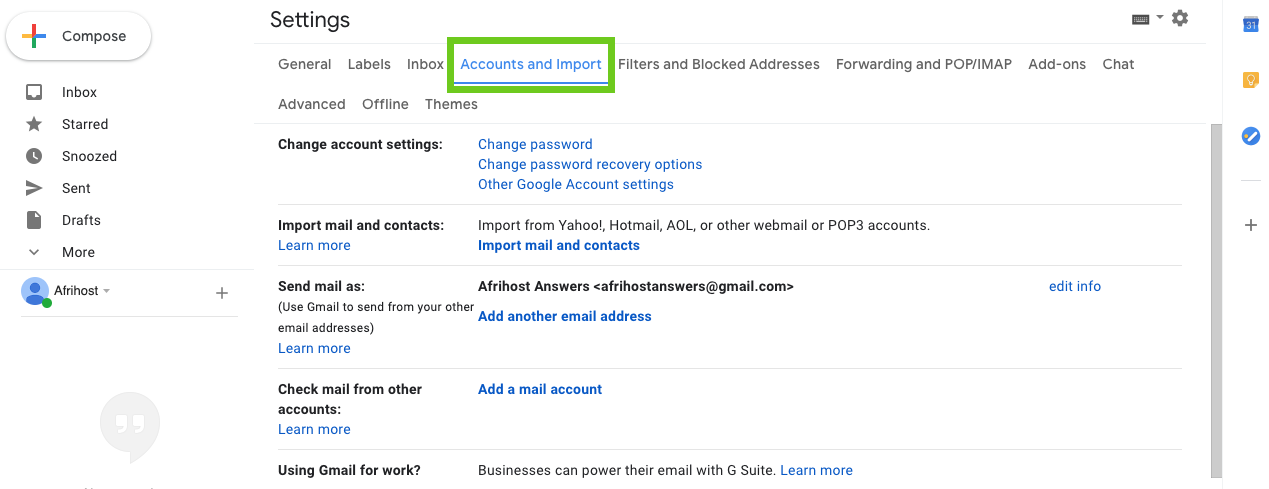Open Google Calendar side panel icon

point(1250,25)
